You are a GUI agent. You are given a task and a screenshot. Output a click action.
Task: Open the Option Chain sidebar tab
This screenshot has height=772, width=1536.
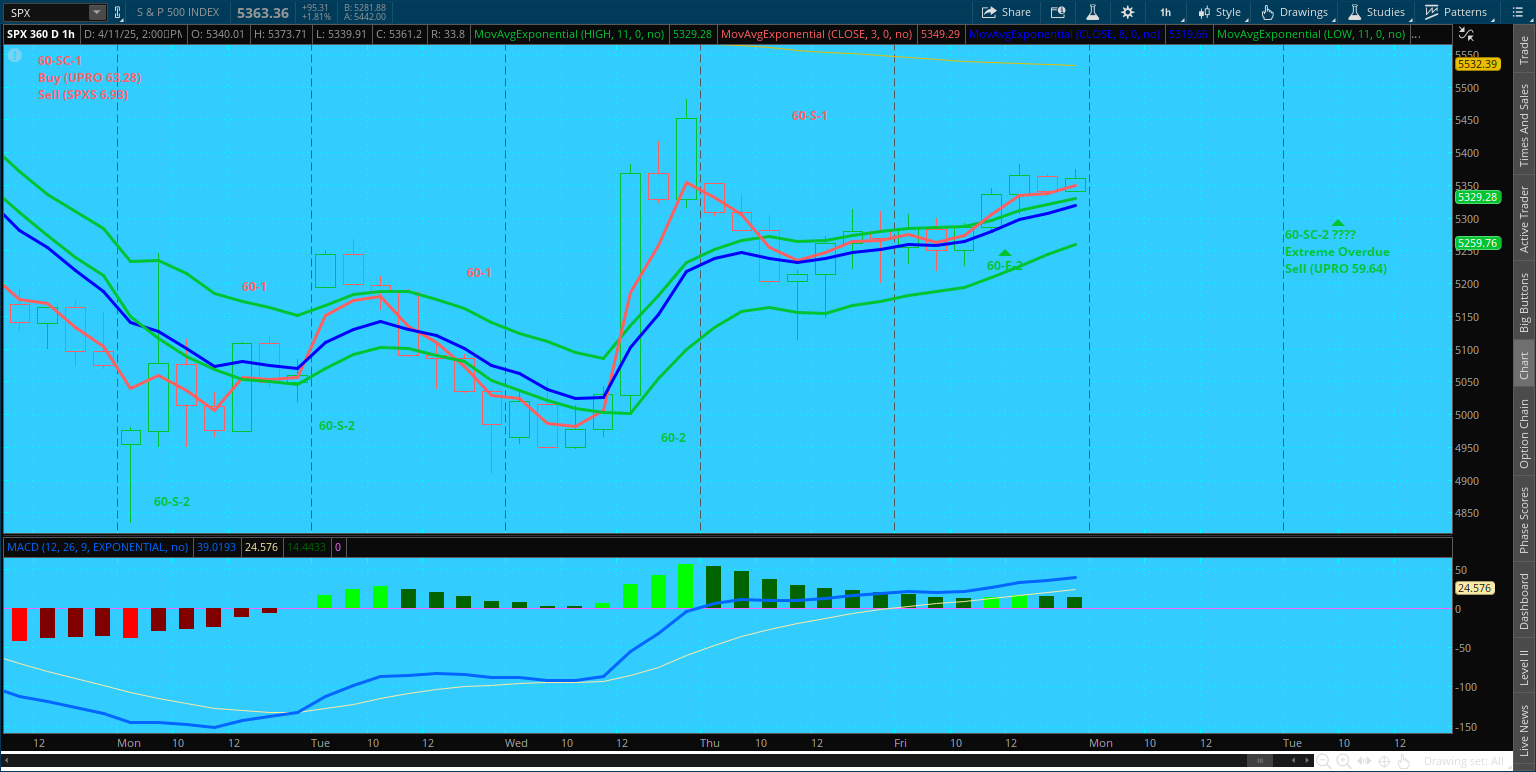pos(1524,433)
